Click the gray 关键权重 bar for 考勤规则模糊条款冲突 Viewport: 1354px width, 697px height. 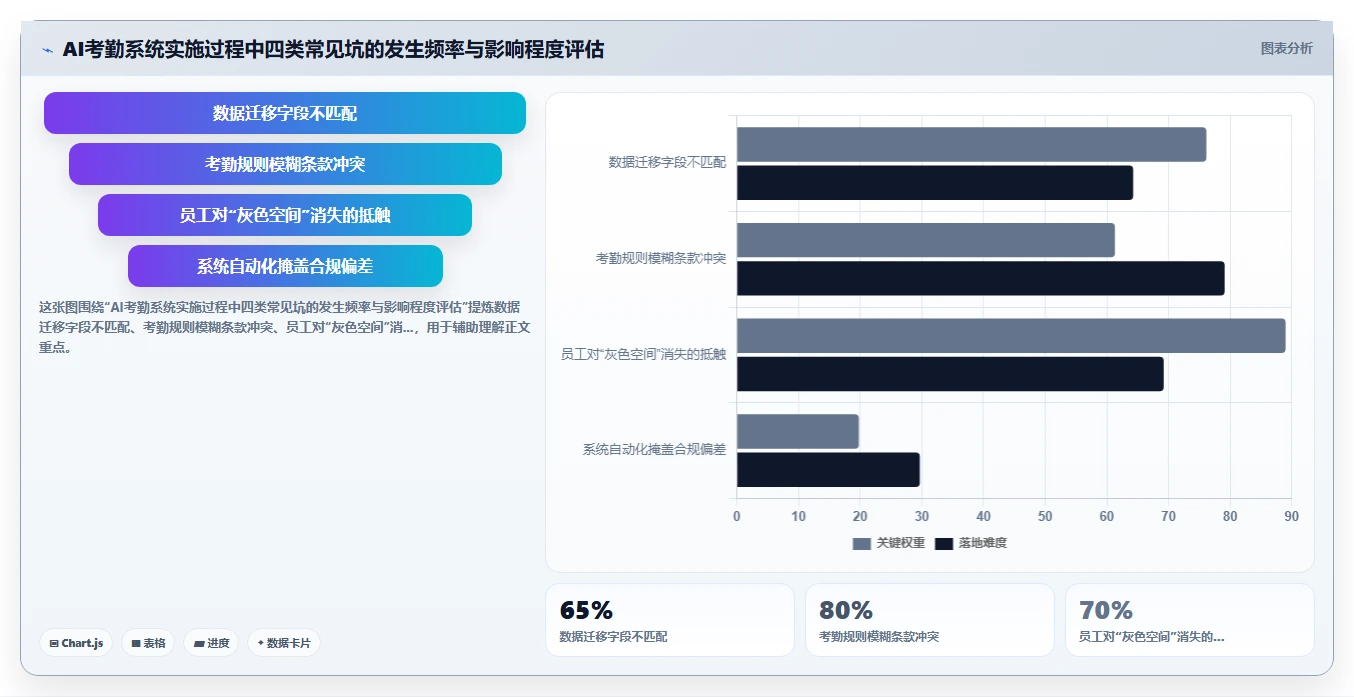[926, 240]
